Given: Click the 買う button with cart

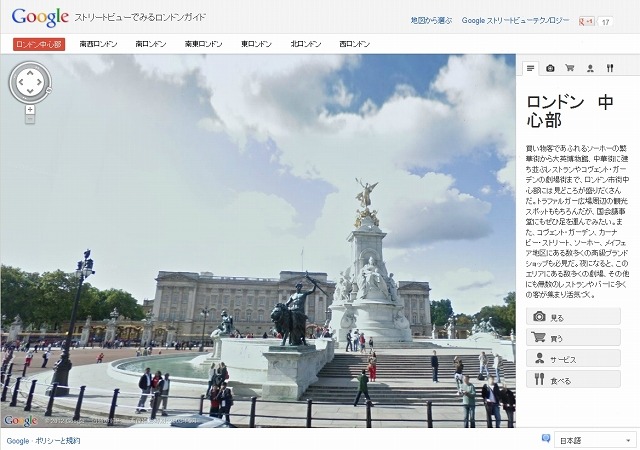Looking at the screenshot, I should click(573, 338).
